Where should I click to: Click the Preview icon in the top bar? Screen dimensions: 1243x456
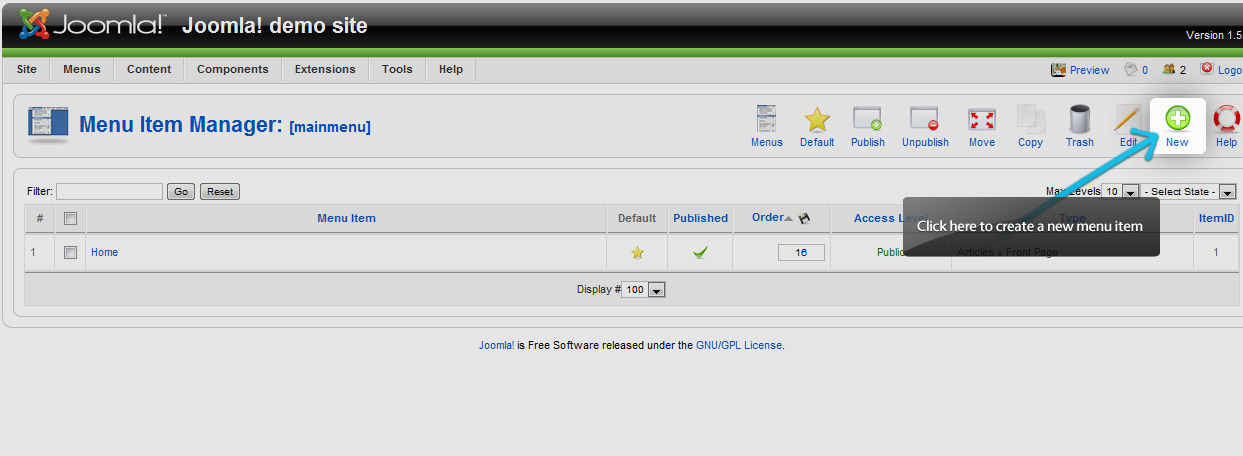pos(1058,69)
